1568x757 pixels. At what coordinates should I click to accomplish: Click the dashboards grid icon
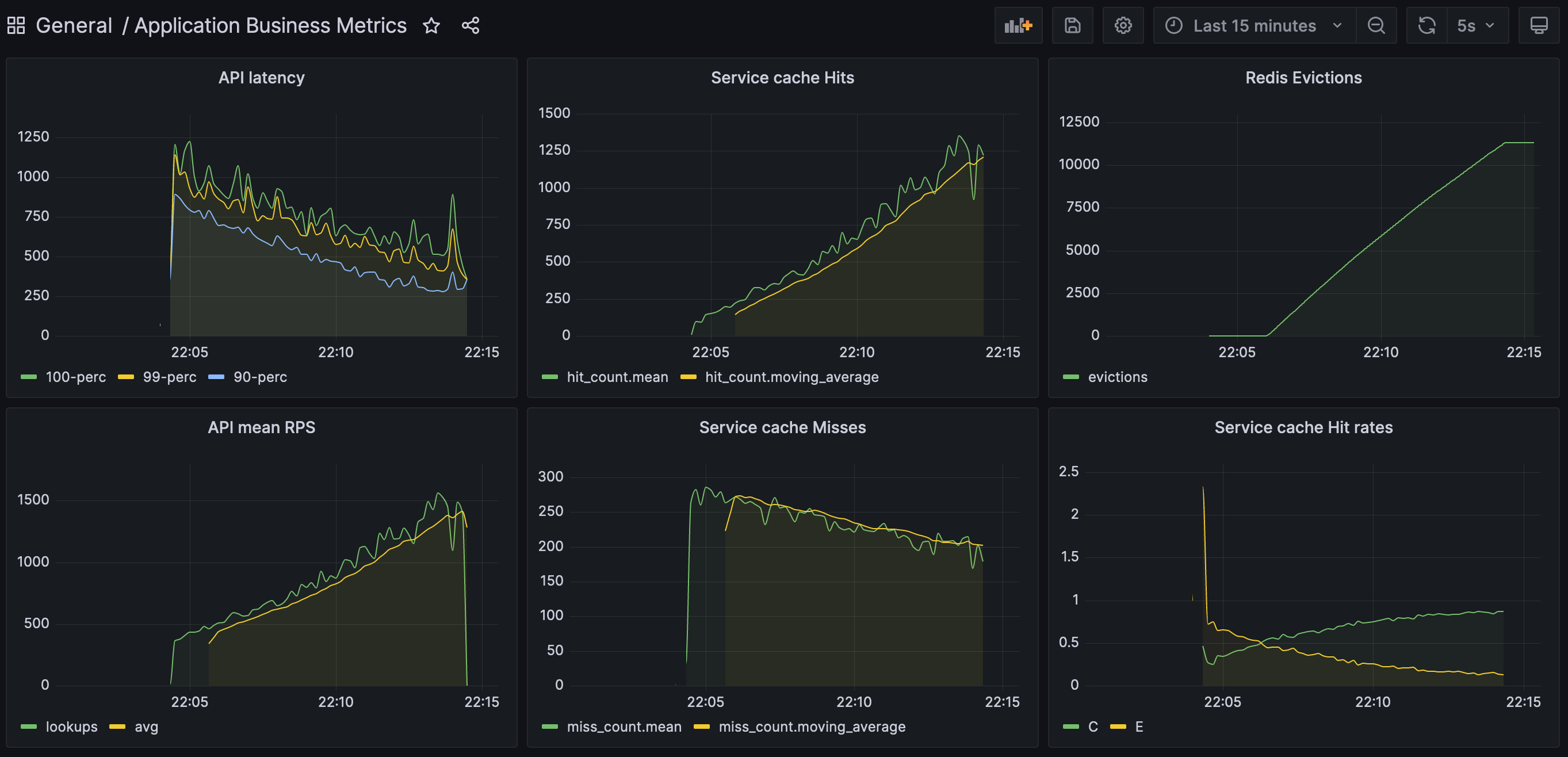pos(16,25)
